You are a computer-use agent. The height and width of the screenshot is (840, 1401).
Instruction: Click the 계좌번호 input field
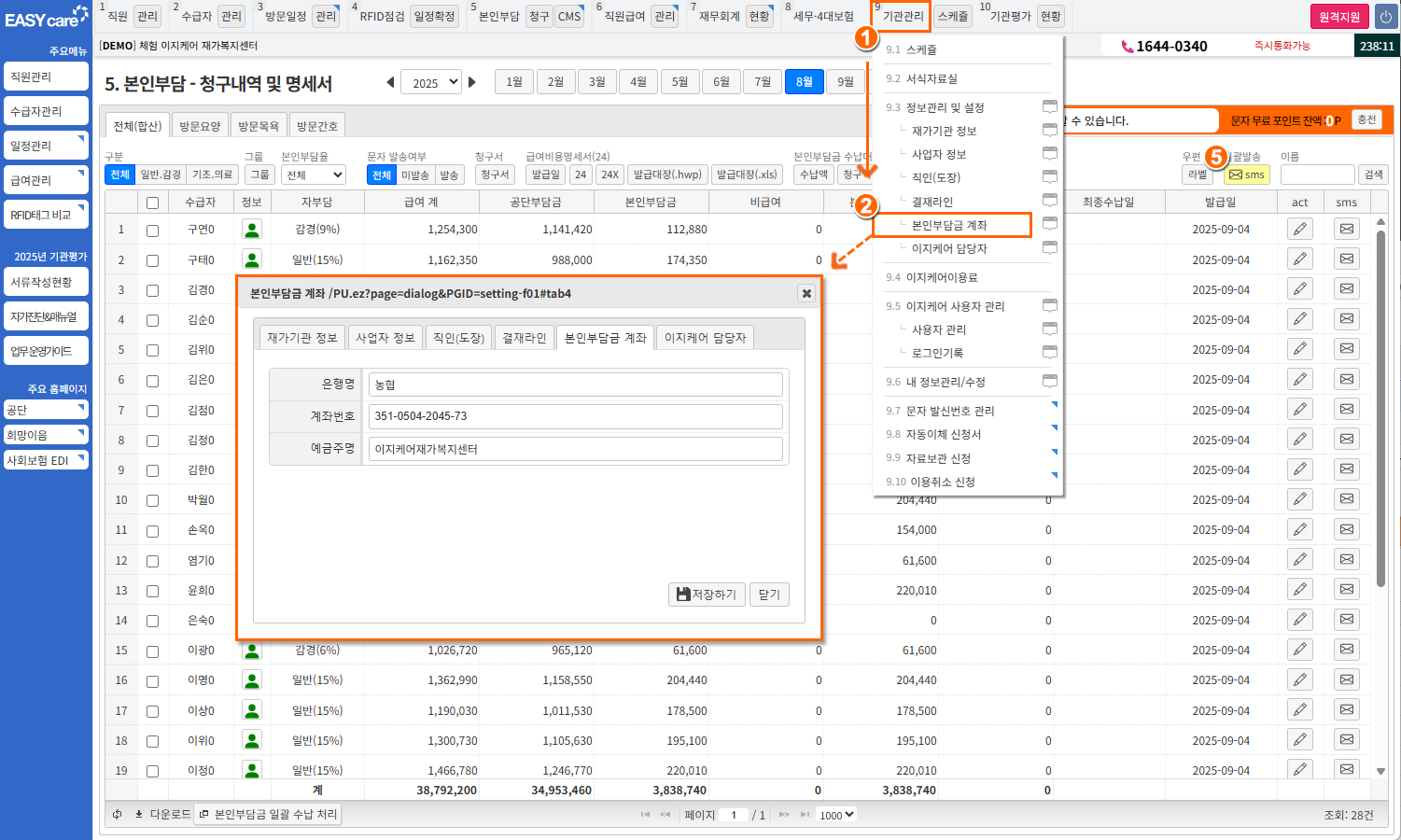575,416
